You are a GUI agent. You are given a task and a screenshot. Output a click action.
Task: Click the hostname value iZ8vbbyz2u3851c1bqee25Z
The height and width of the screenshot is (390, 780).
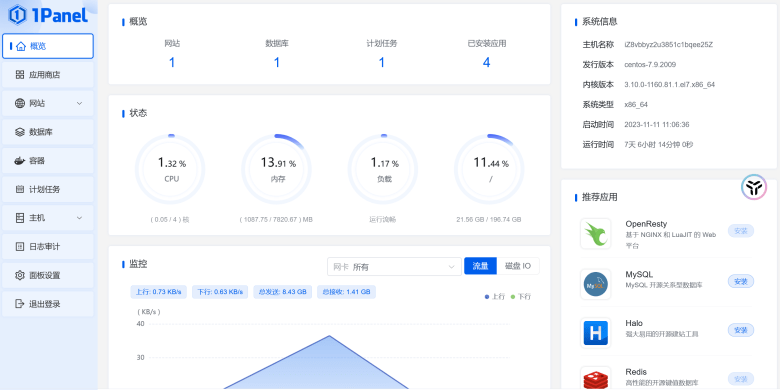(x=669, y=44)
